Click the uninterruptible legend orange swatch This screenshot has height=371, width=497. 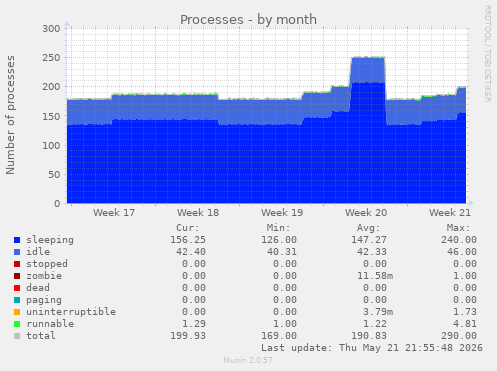pos(17,312)
